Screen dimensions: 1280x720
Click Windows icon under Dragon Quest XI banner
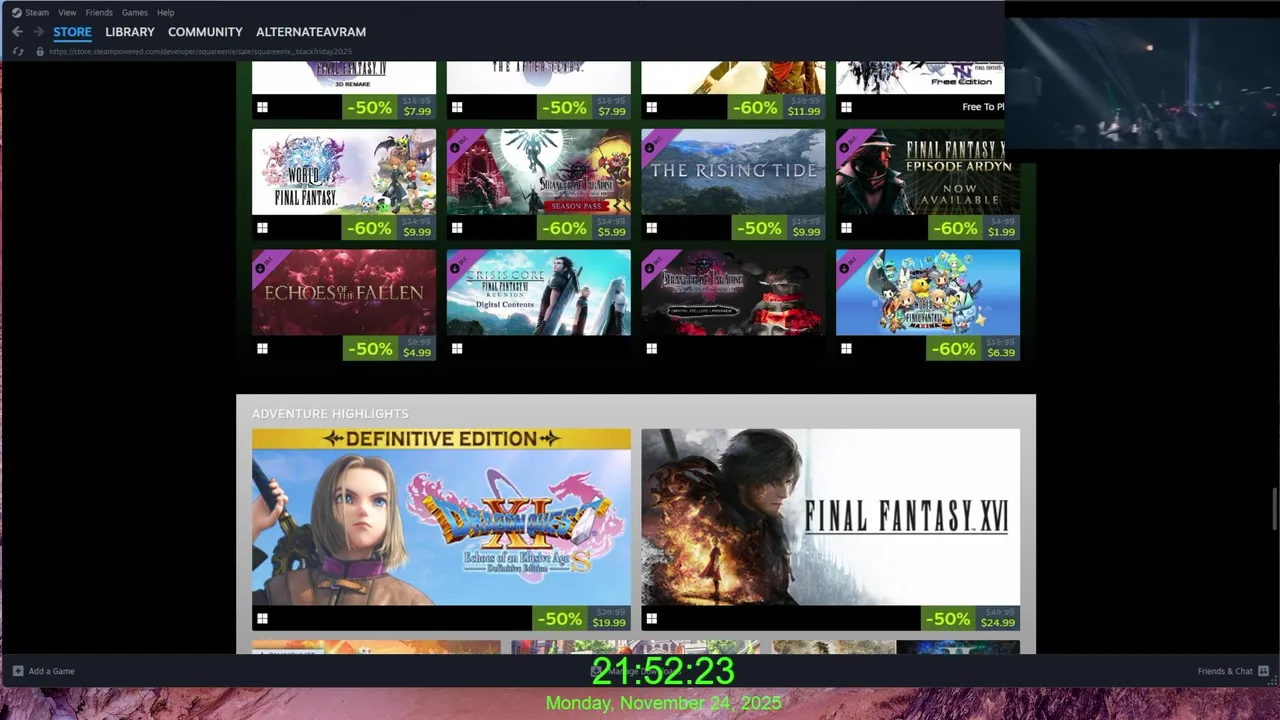coord(262,619)
